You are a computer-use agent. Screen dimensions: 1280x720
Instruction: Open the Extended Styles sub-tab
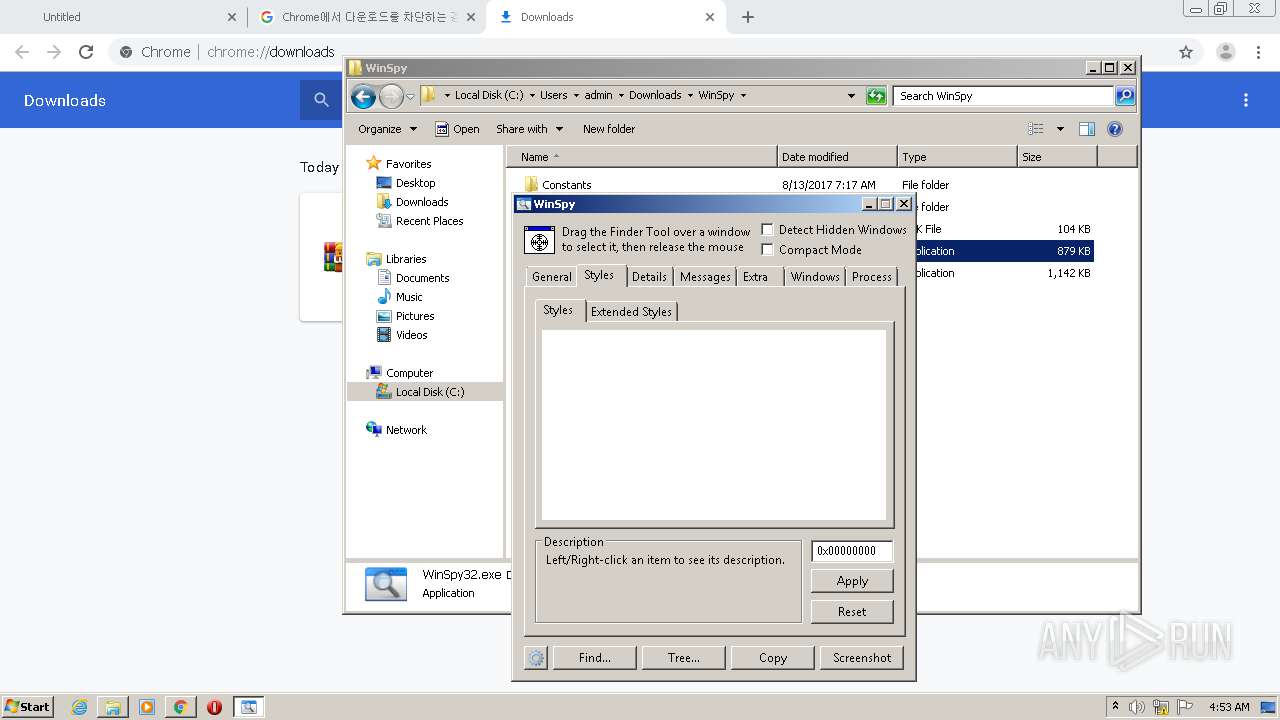(x=631, y=312)
